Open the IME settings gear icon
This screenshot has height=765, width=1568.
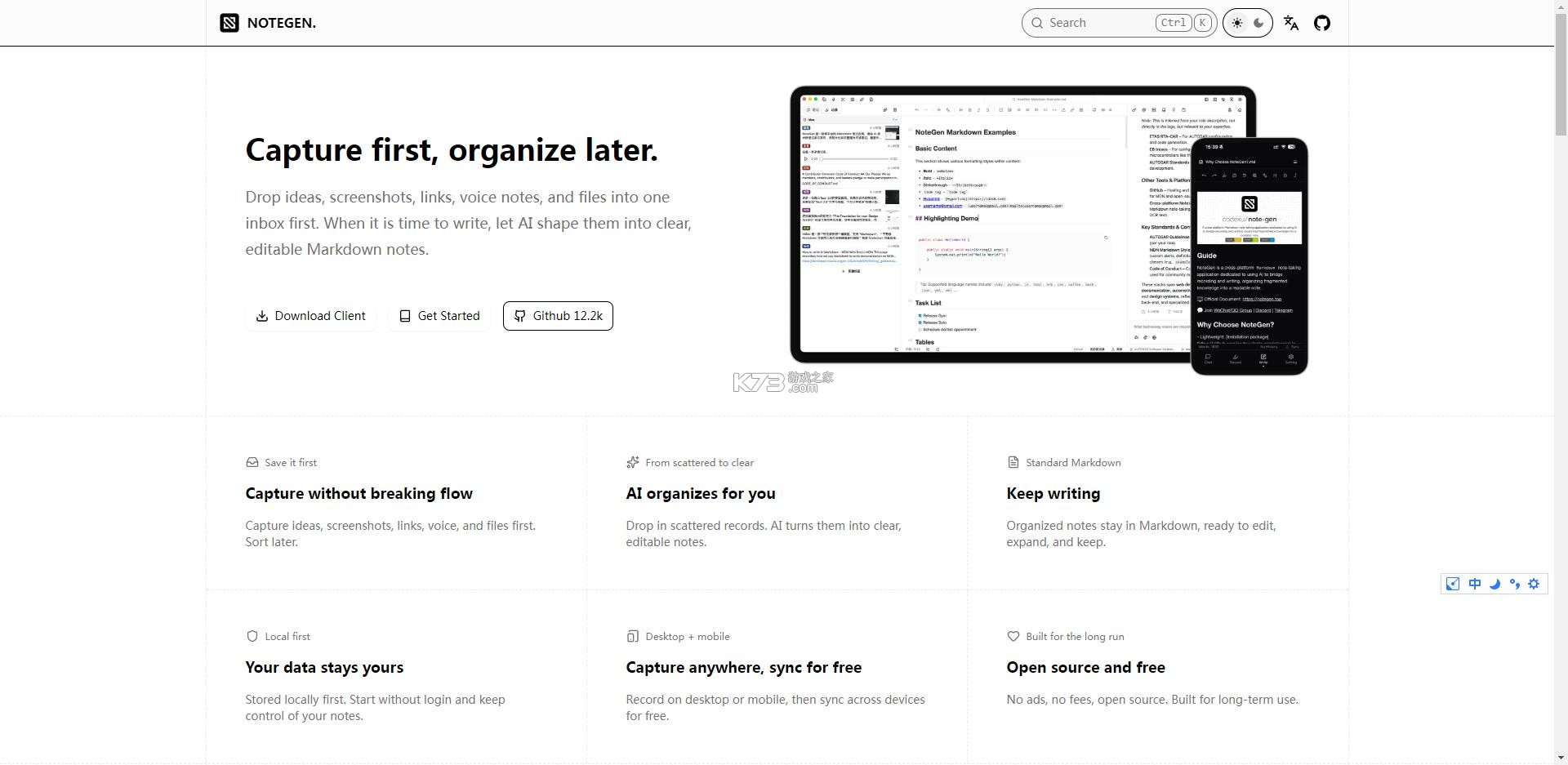coord(1534,584)
